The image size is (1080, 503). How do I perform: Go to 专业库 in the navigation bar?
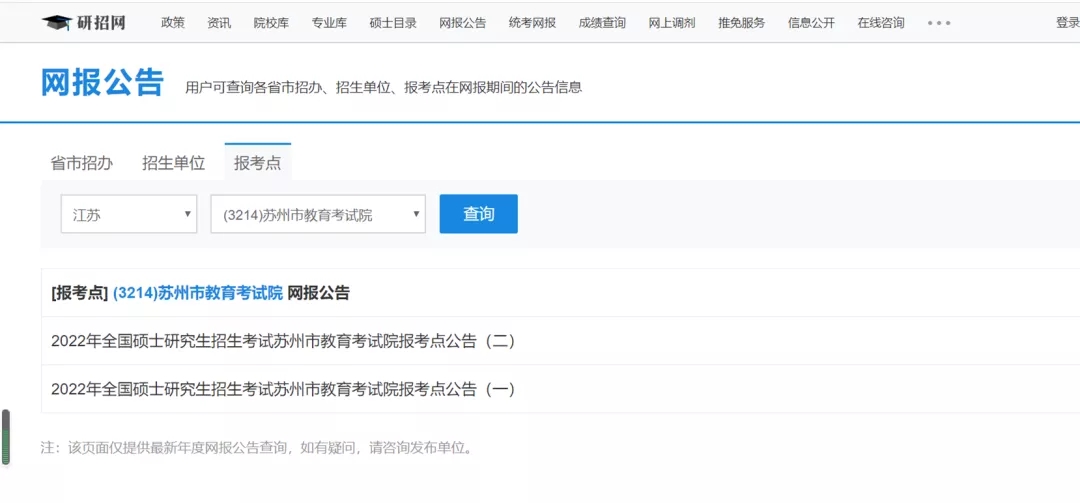329,23
